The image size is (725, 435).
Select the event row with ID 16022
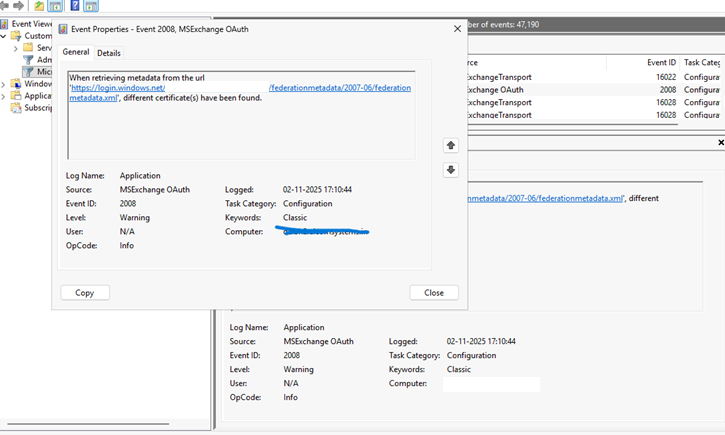(x=596, y=77)
